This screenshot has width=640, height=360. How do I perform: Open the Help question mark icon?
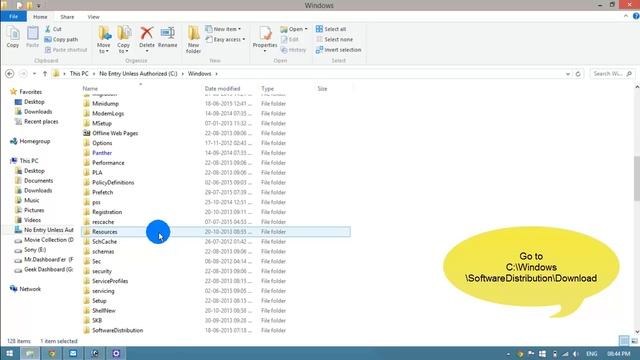[636, 16]
